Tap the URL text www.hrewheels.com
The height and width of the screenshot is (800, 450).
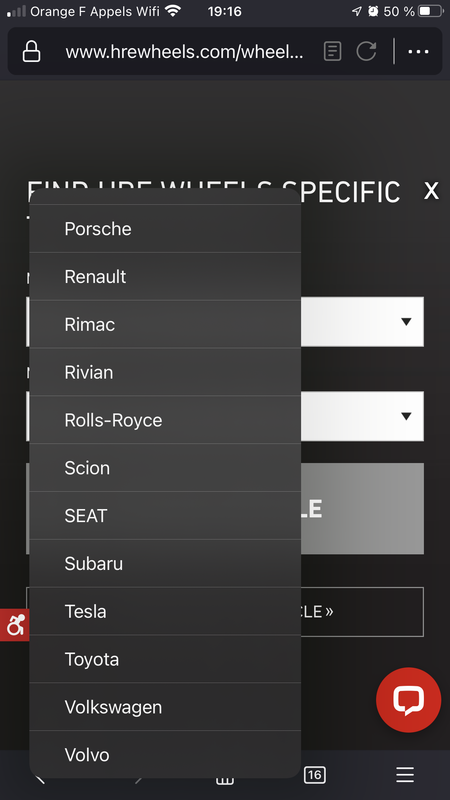tap(185, 52)
